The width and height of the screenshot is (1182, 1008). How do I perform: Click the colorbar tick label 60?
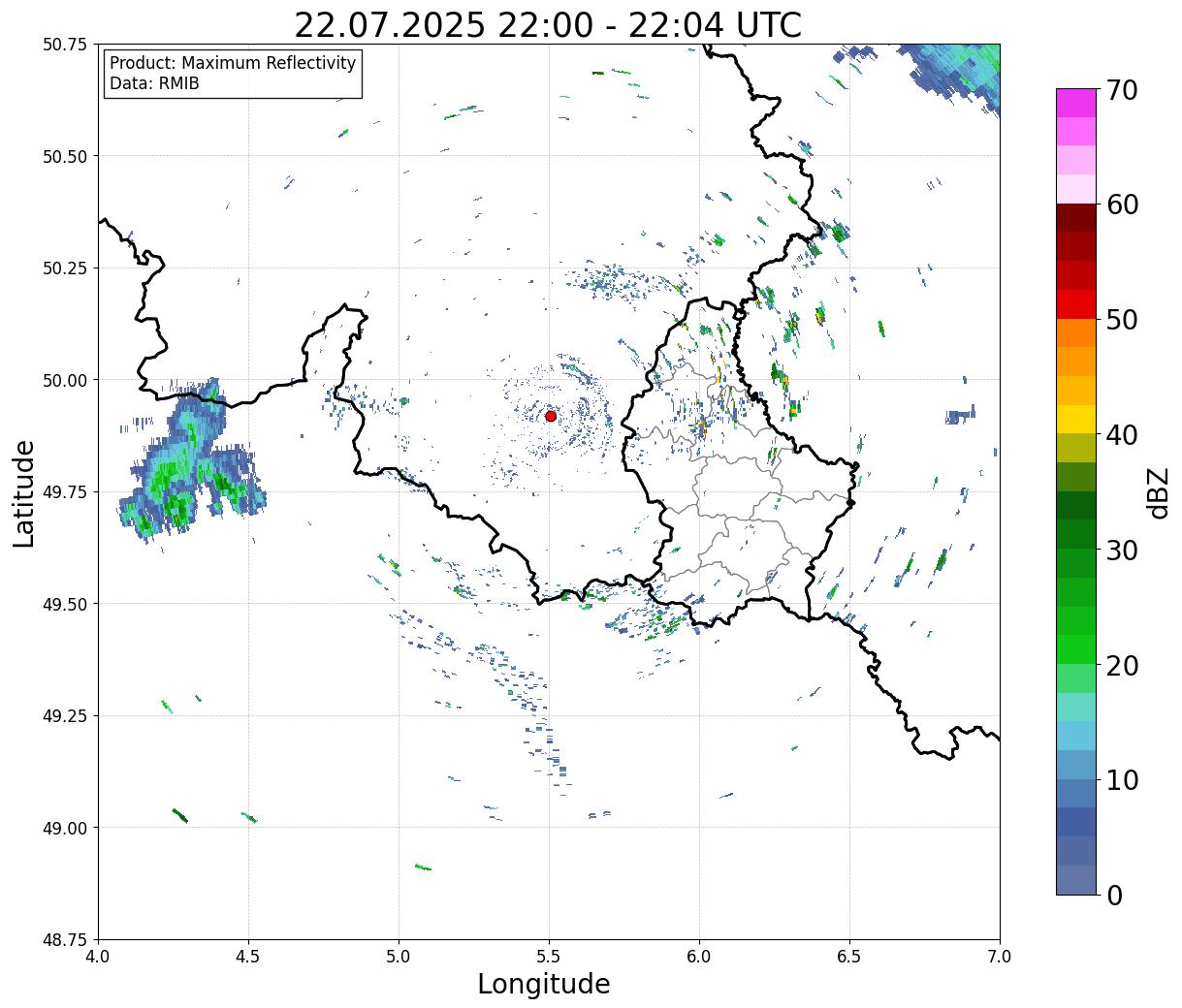click(1121, 205)
